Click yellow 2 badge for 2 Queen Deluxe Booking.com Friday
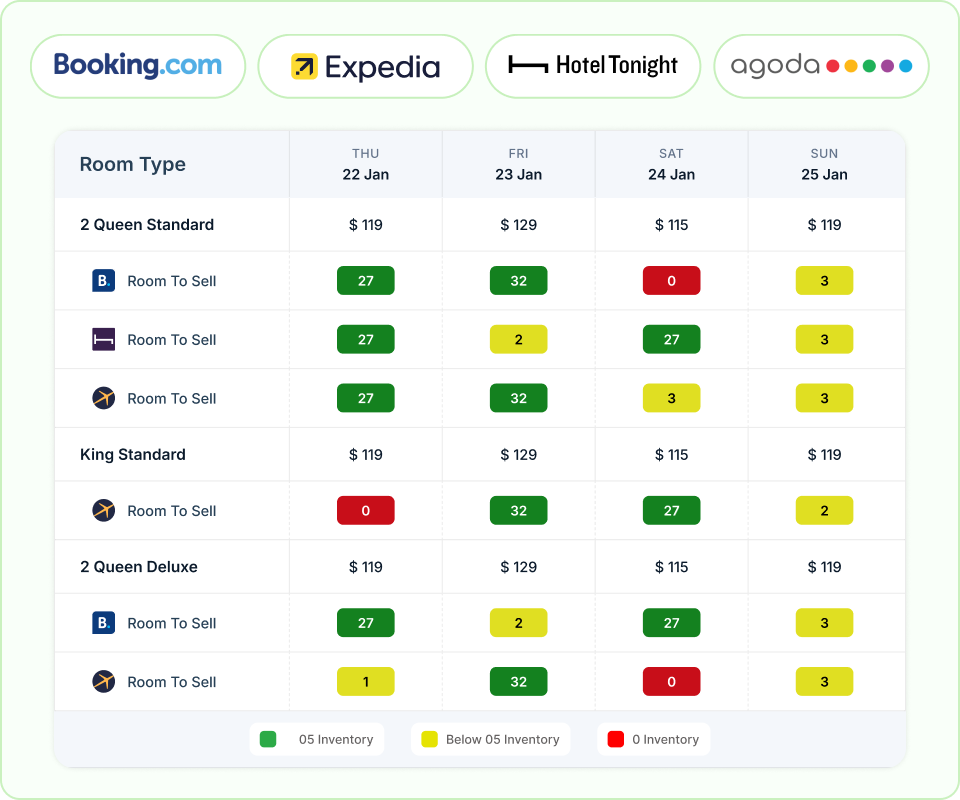This screenshot has height=800, width=960. pyautogui.click(x=519, y=623)
